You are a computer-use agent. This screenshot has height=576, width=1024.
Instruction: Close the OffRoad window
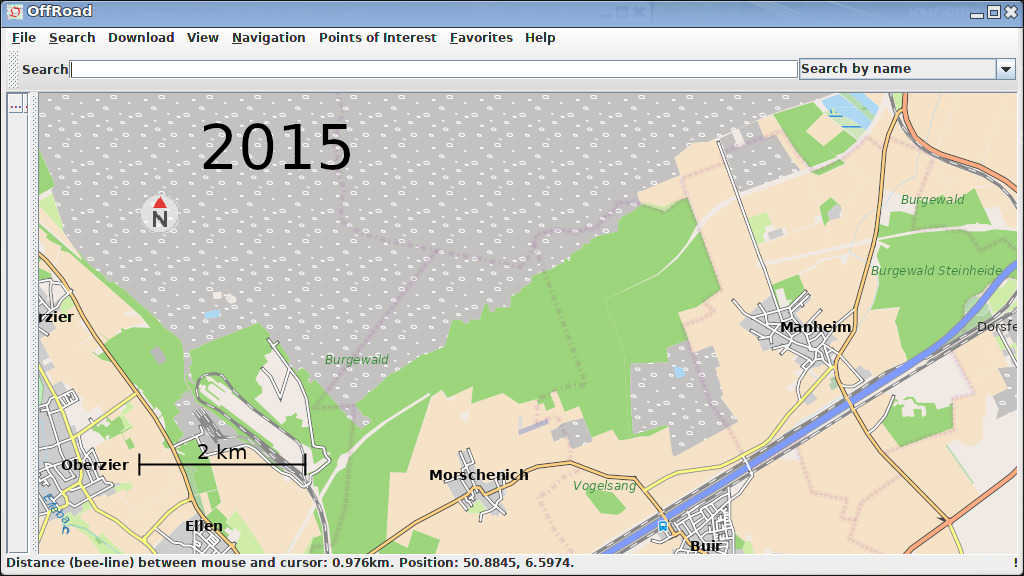[x=1010, y=12]
